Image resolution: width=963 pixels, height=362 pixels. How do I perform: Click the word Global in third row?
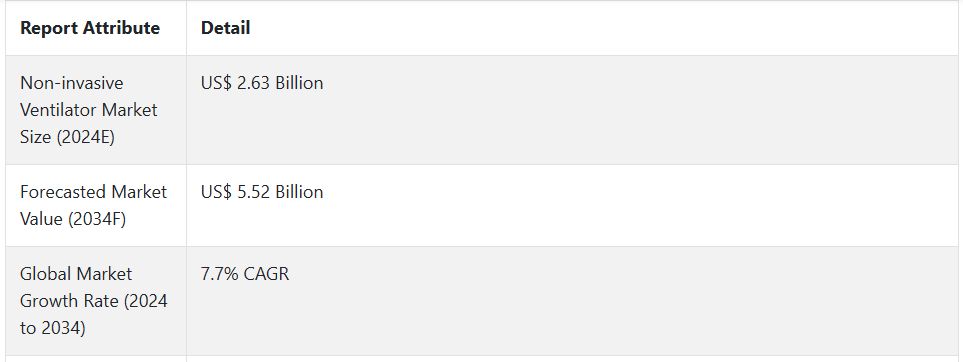tap(45, 273)
